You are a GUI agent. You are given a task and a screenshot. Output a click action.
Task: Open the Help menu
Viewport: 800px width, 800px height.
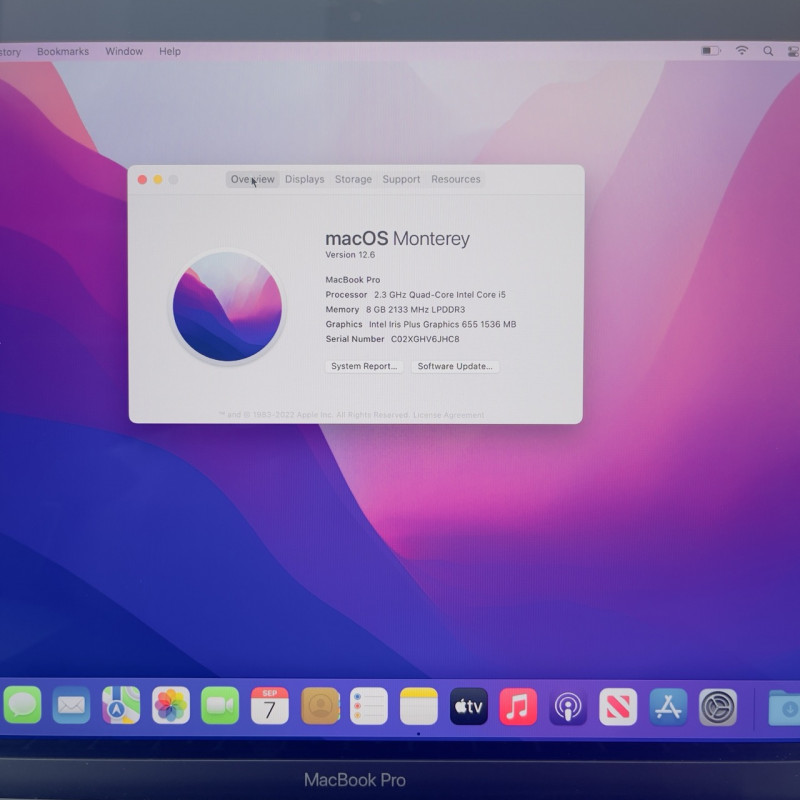point(170,52)
